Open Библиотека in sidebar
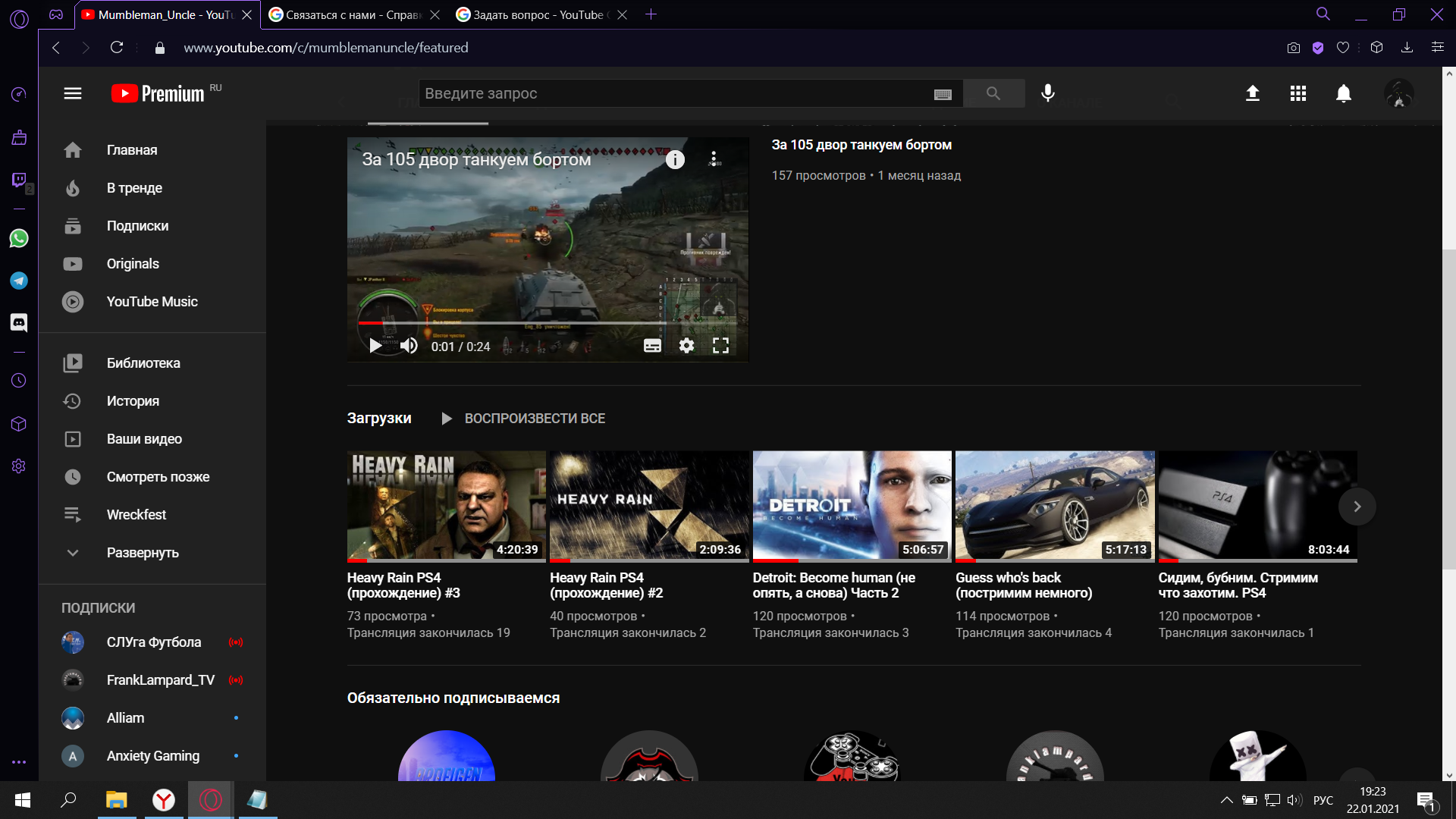Image resolution: width=1456 pixels, height=819 pixels. pyautogui.click(x=152, y=363)
